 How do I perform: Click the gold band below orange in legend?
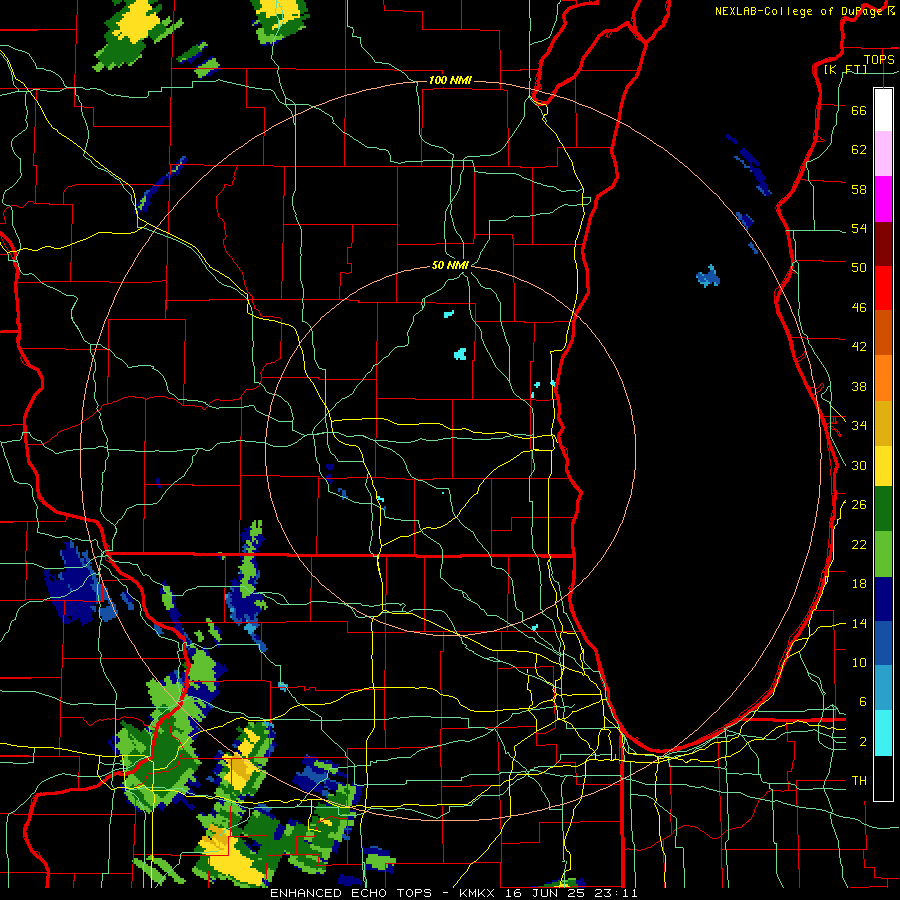click(x=883, y=423)
